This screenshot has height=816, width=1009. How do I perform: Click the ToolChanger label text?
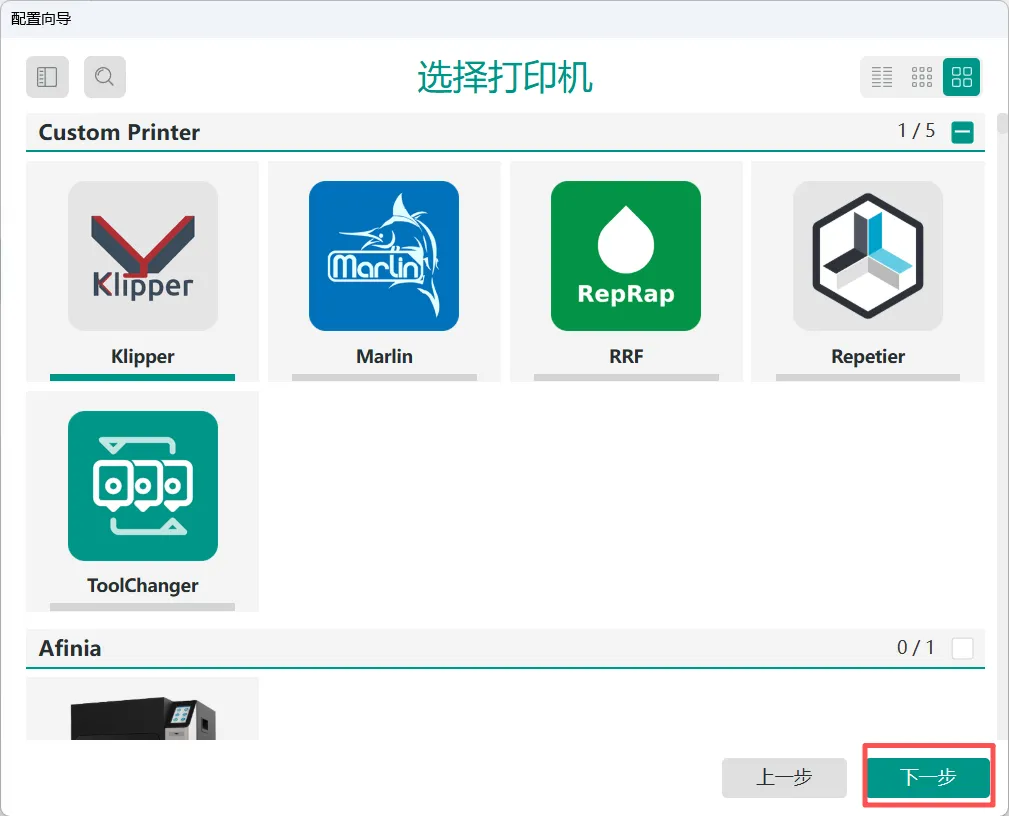143,586
